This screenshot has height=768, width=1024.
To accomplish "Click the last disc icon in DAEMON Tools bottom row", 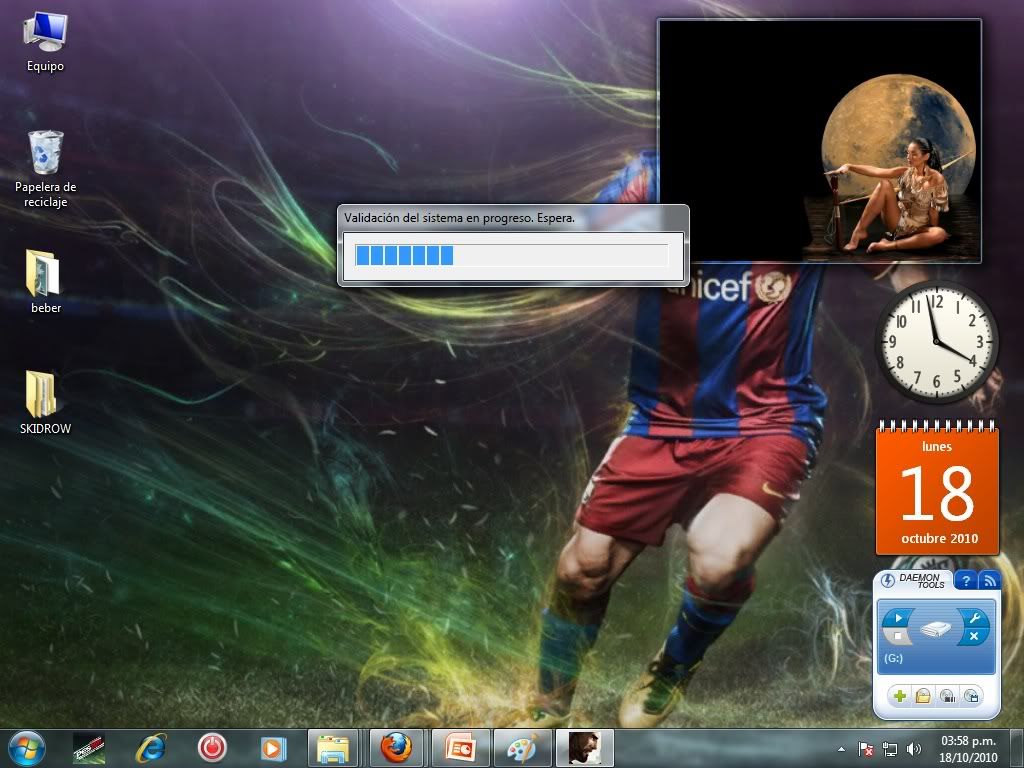I will (971, 696).
